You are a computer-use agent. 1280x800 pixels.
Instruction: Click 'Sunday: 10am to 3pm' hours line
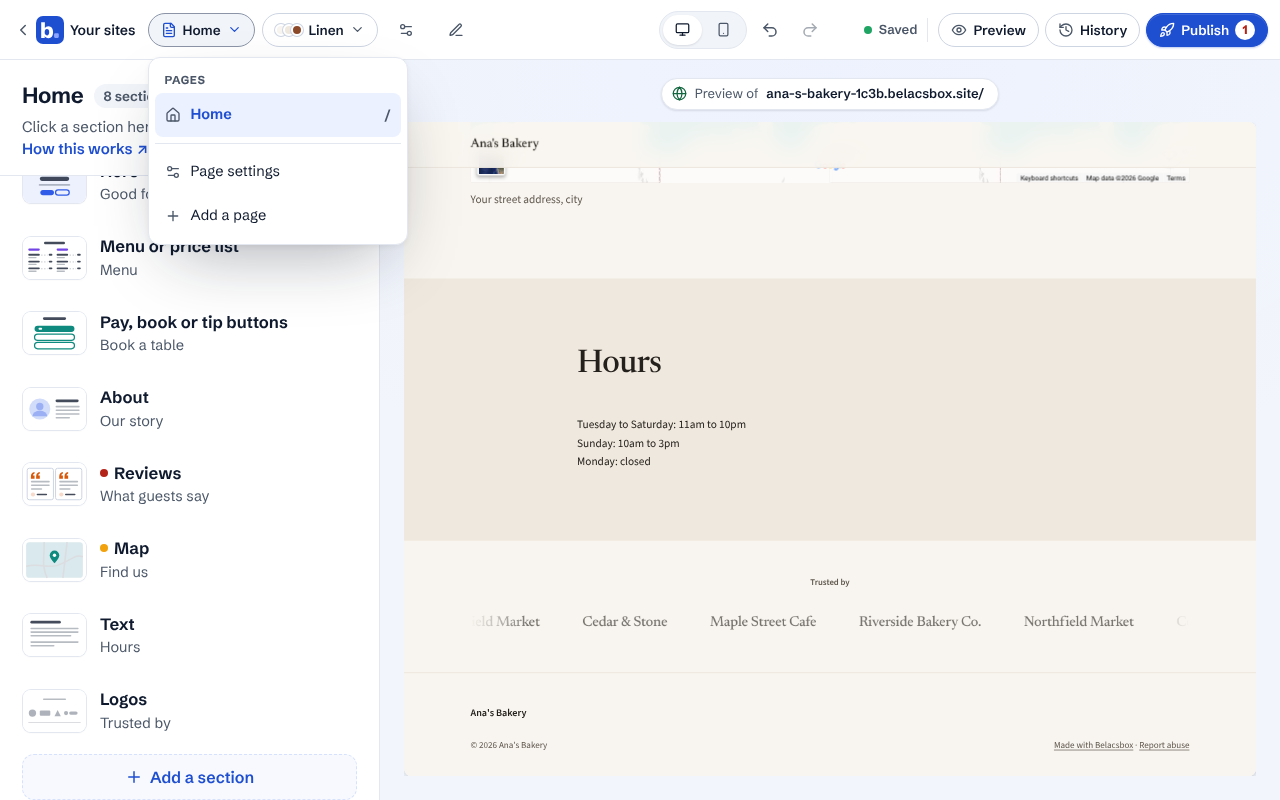[x=628, y=443]
